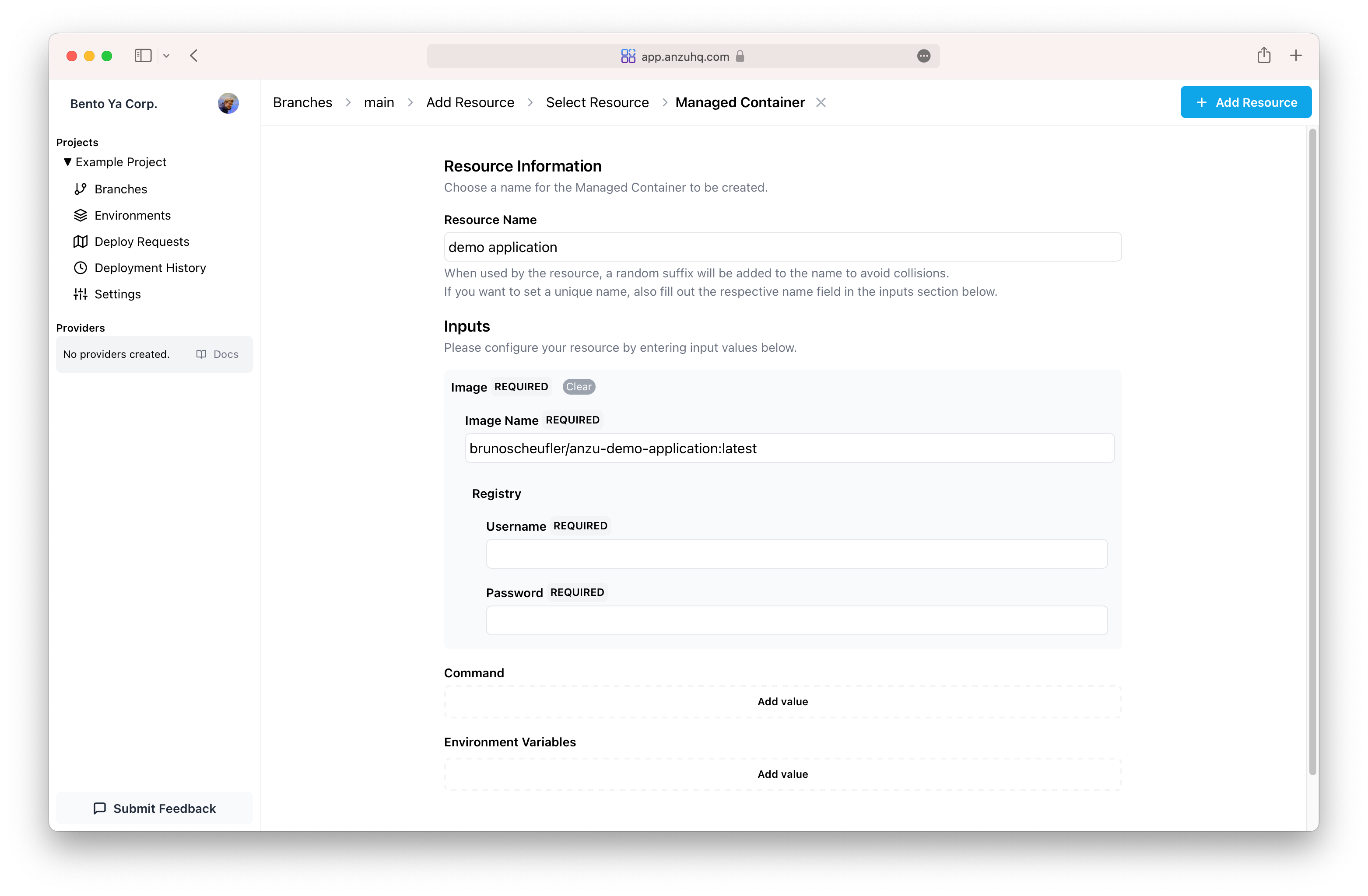Go back with the browser back arrow
The height and width of the screenshot is (896, 1368).
point(194,56)
